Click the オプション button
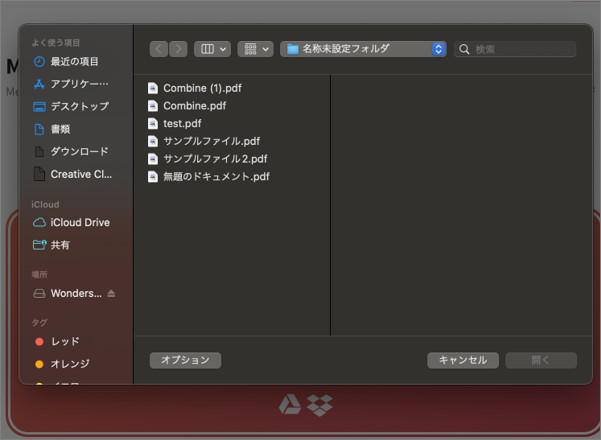 (185, 360)
